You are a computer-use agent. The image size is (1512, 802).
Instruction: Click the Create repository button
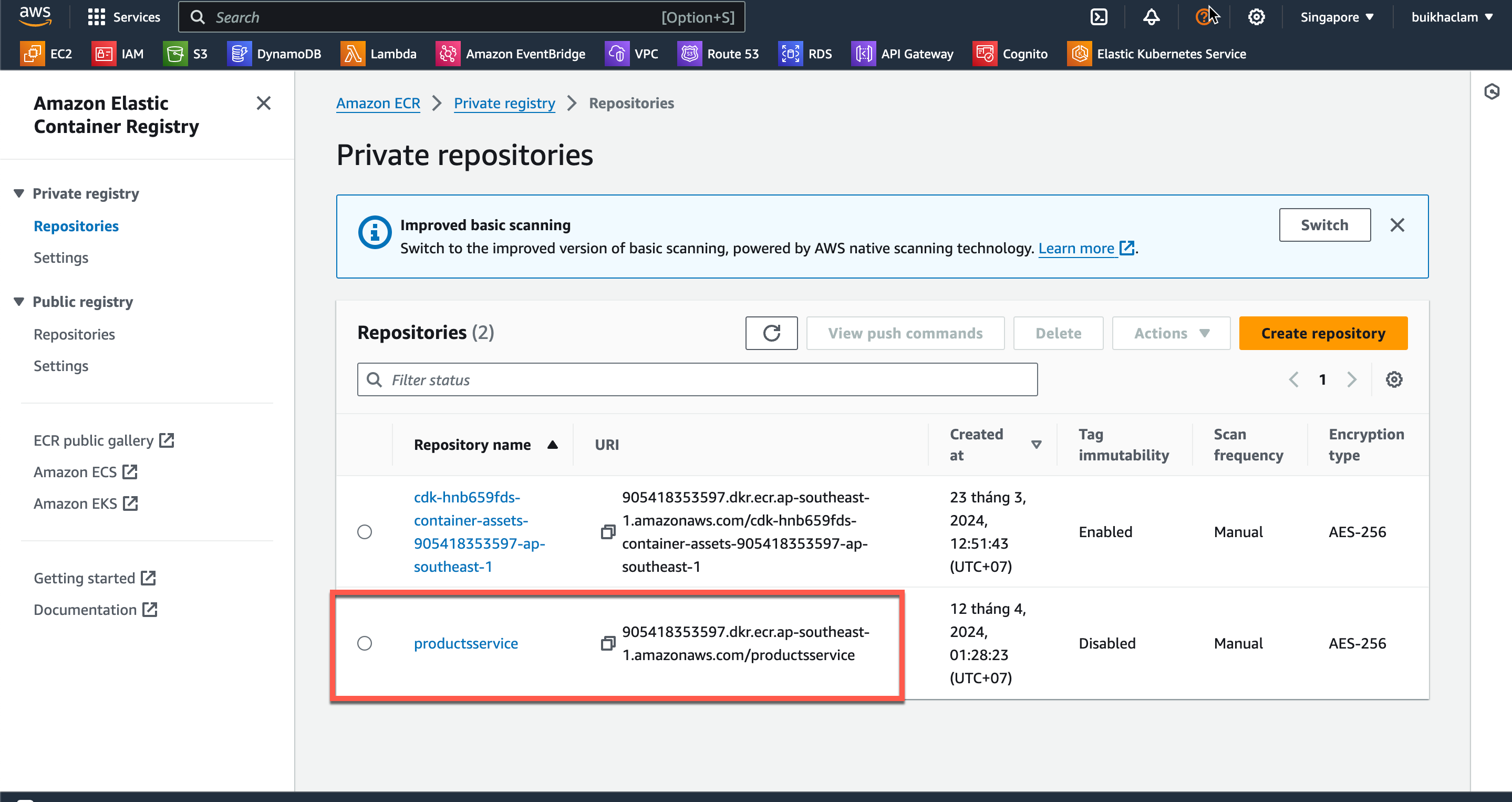[1323, 334]
